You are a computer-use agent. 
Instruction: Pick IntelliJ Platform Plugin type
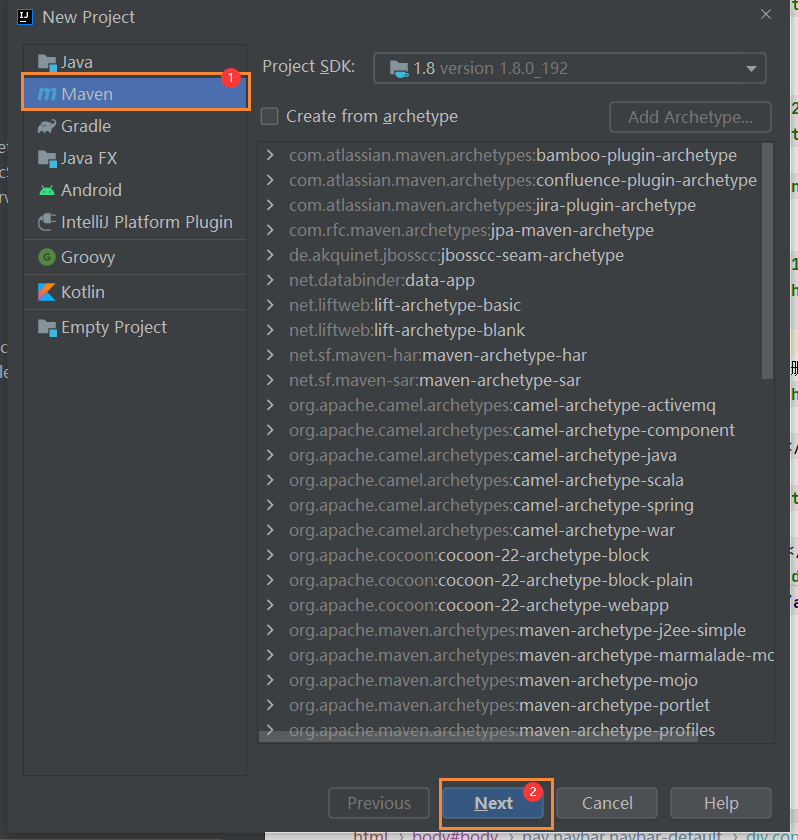(x=135, y=222)
